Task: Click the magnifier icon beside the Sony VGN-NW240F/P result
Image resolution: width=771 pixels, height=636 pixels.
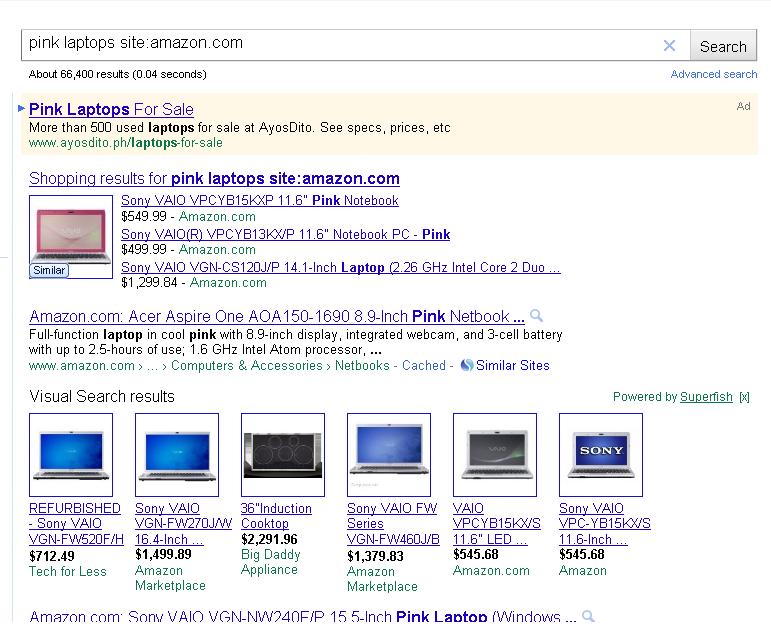Action: [x=589, y=617]
